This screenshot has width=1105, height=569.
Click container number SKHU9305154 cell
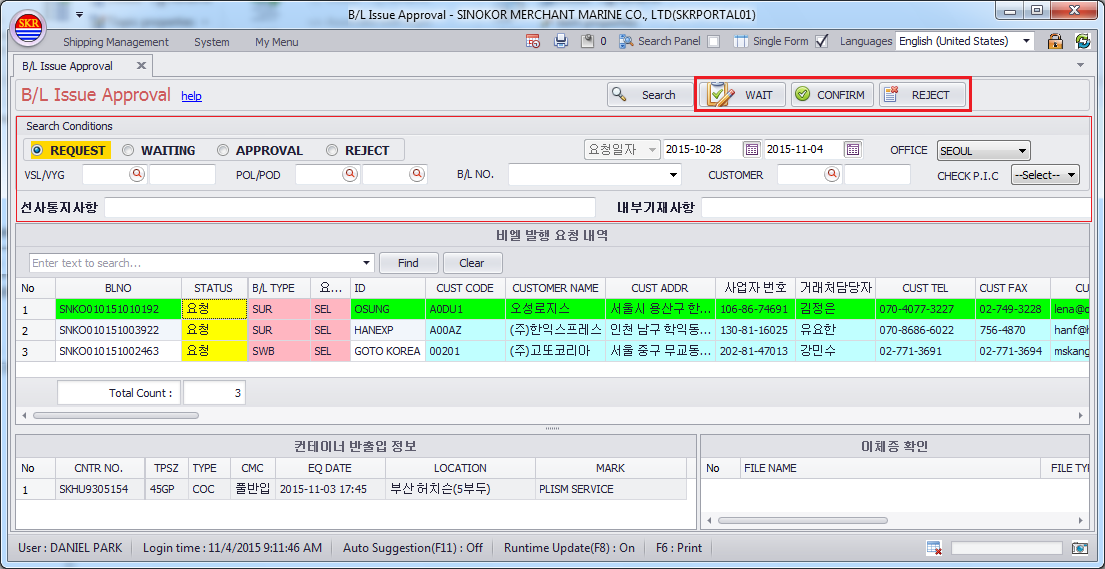click(99, 489)
